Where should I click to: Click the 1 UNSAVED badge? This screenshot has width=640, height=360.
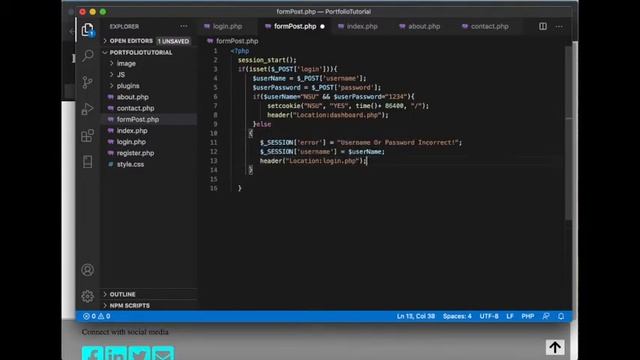(x=173, y=41)
